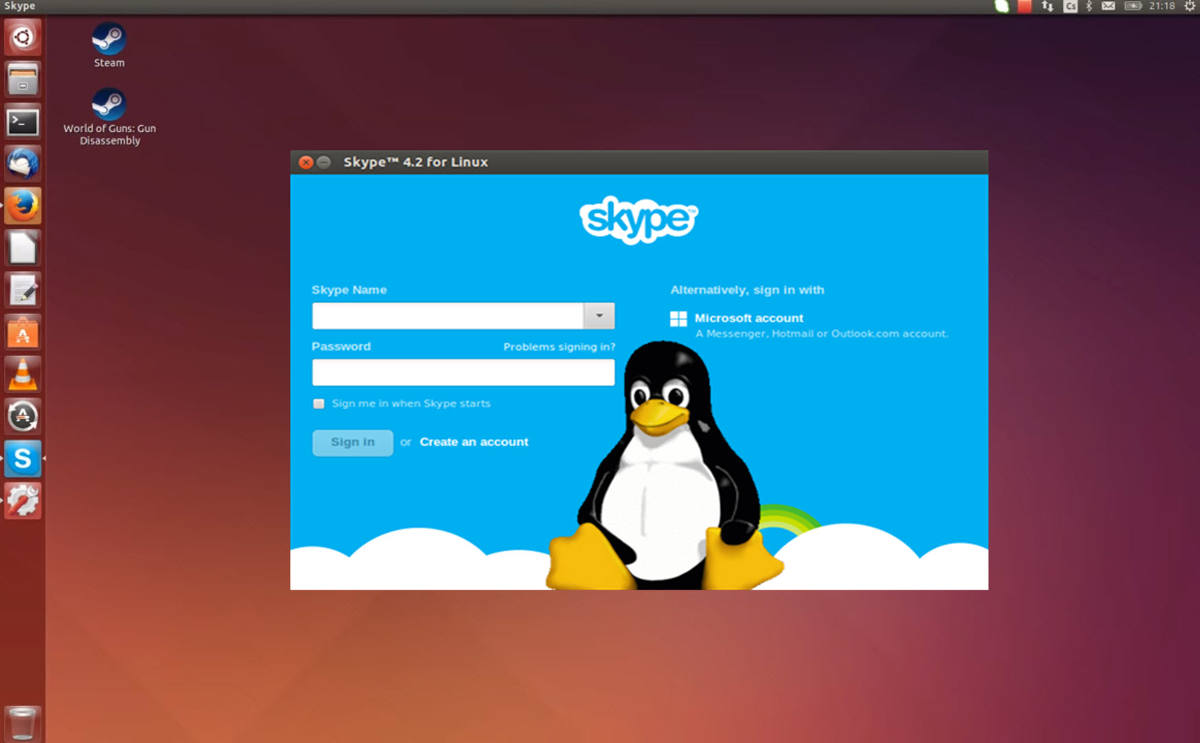
Task: Click the Sign in button
Action: tap(353, 442)
